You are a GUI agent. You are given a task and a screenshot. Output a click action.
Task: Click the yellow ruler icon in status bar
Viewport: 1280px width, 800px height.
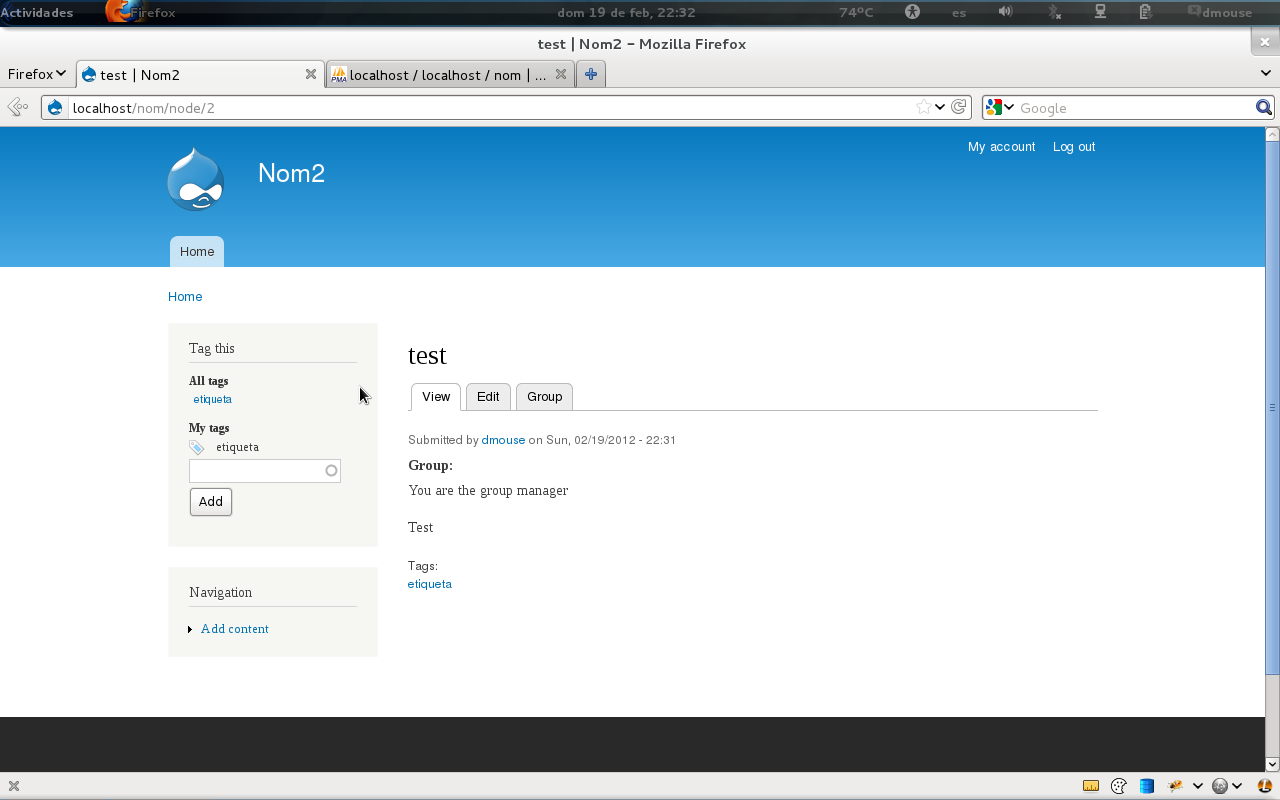[1091, 786]
